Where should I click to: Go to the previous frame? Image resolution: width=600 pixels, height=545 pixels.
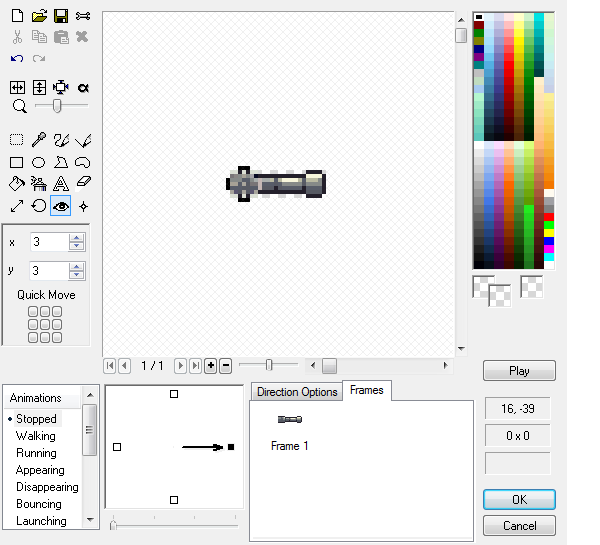click(x=124, y=366)
